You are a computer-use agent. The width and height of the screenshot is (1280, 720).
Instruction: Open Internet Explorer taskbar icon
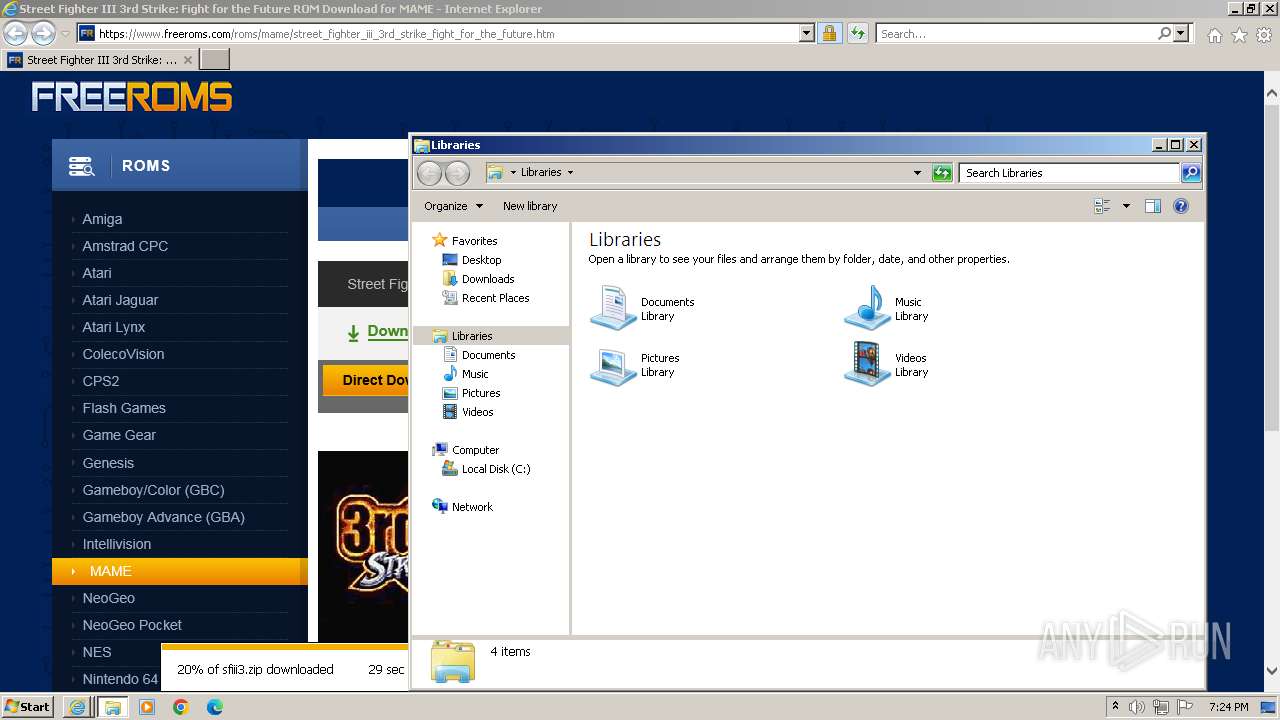coord(77,707)
